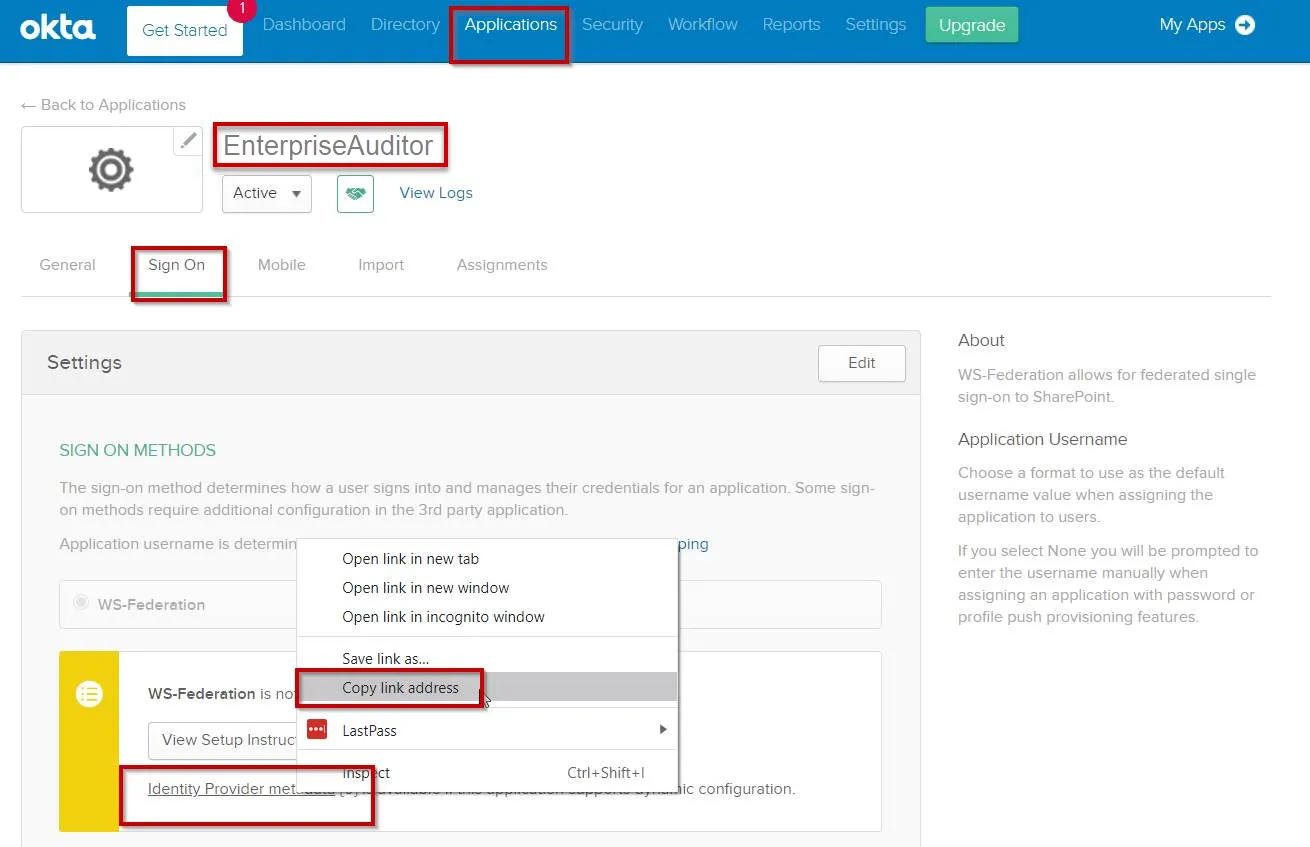Expand the LastPass submenu arrow
Image resolution: width=1310 pixels, height=847 pixels.
662,730
